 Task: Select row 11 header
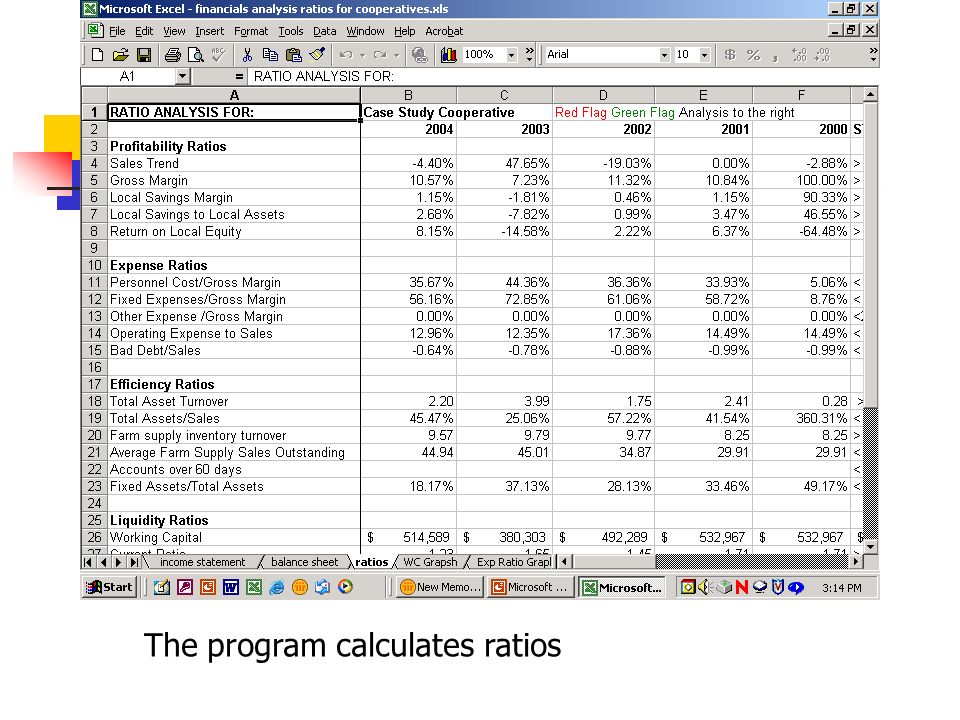(94, 282)
